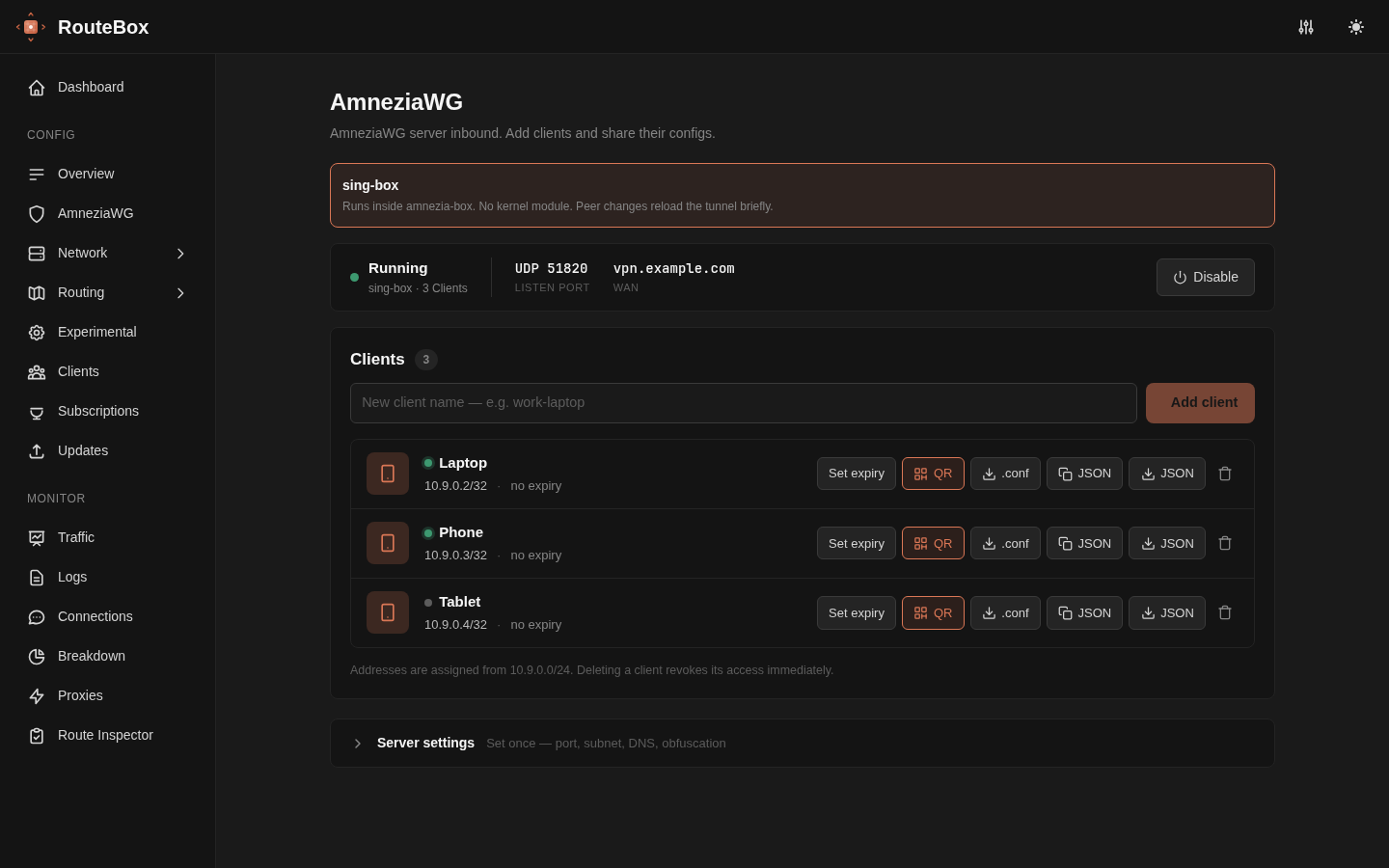1389x868 pixels.
Task: Download .conf for Phone
Action: [x=1005, y=543]
